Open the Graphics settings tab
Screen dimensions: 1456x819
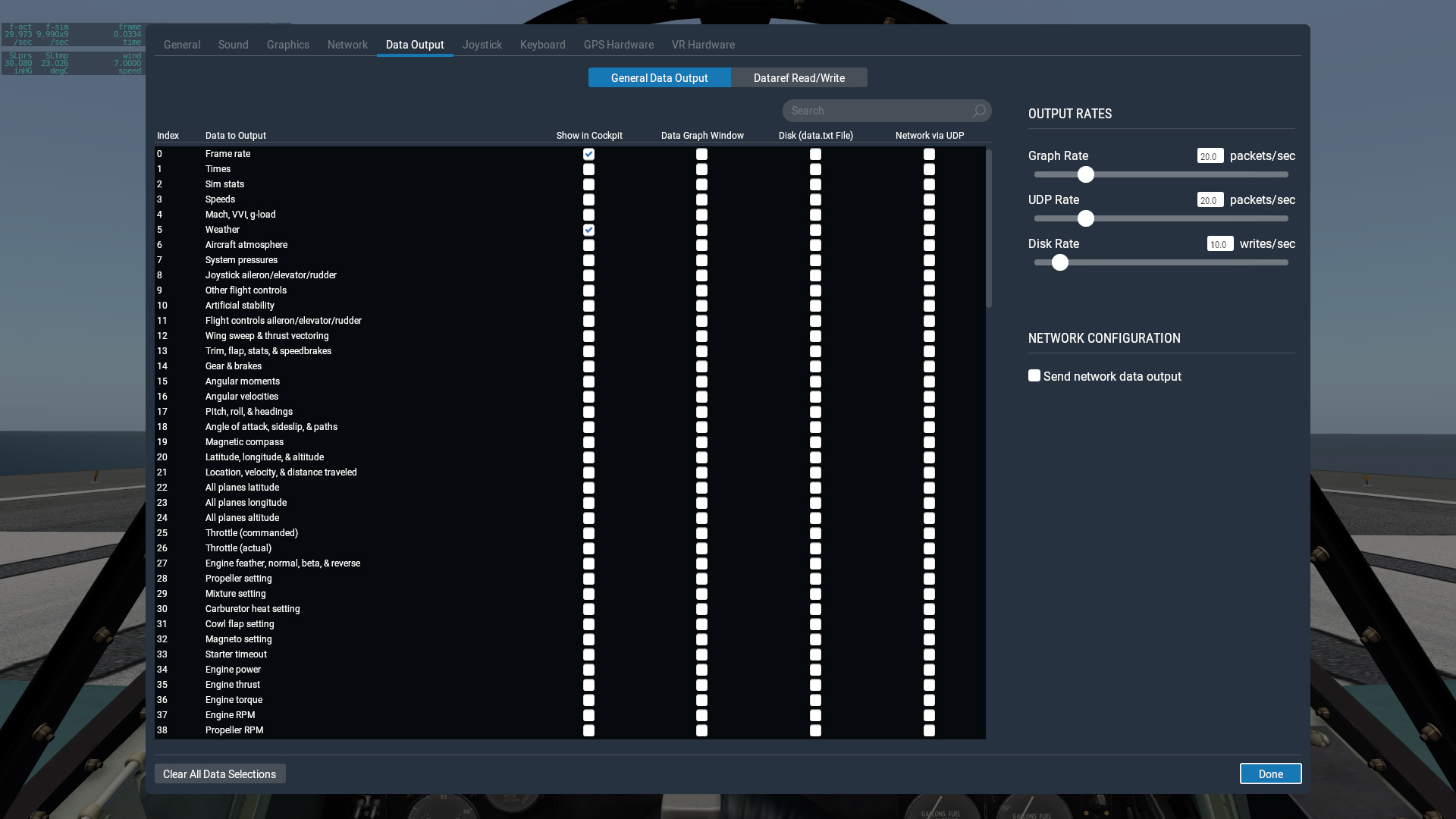point(287,45)
